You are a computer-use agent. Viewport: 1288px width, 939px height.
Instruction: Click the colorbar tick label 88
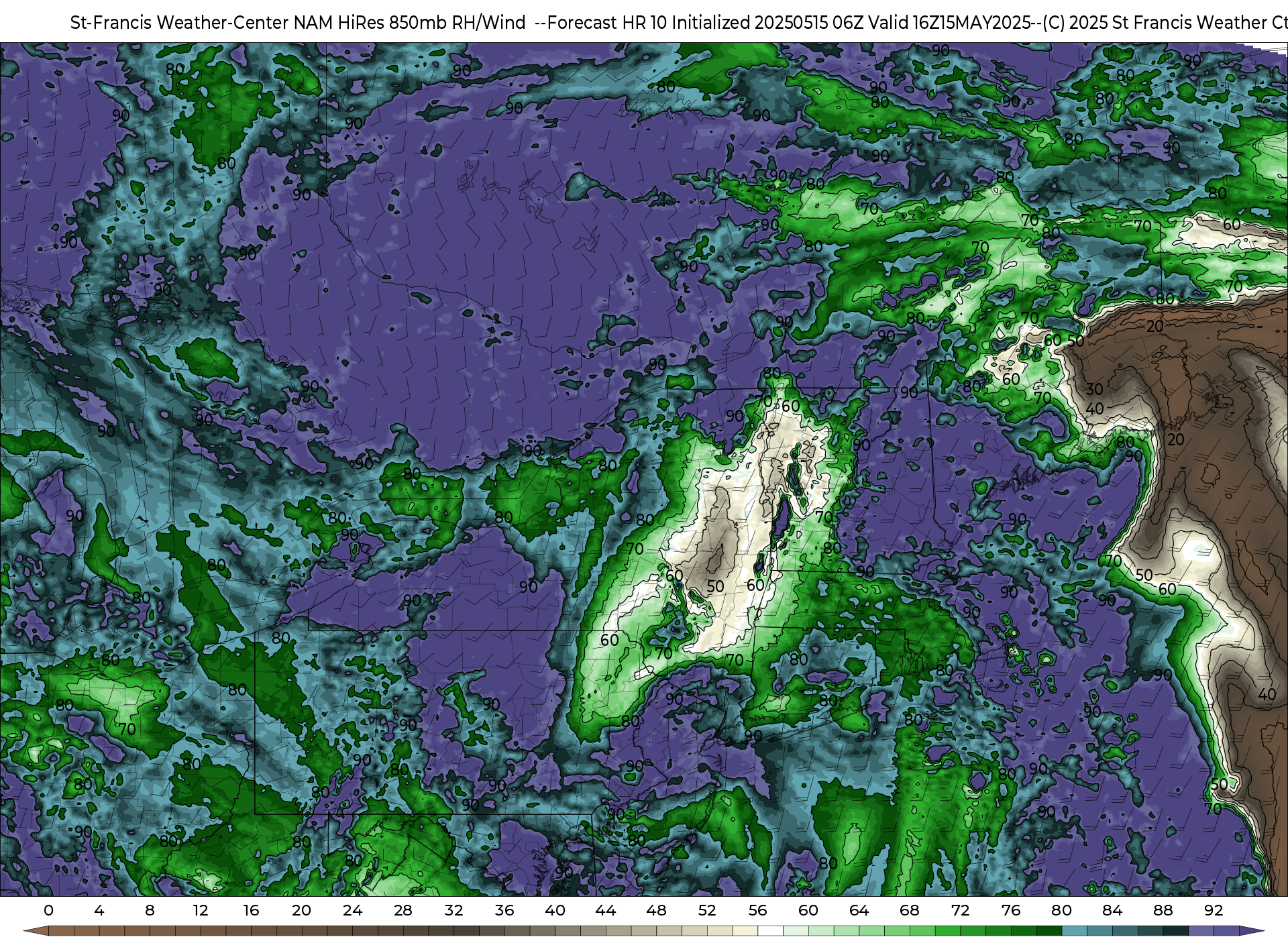[x=1163, y=910]
